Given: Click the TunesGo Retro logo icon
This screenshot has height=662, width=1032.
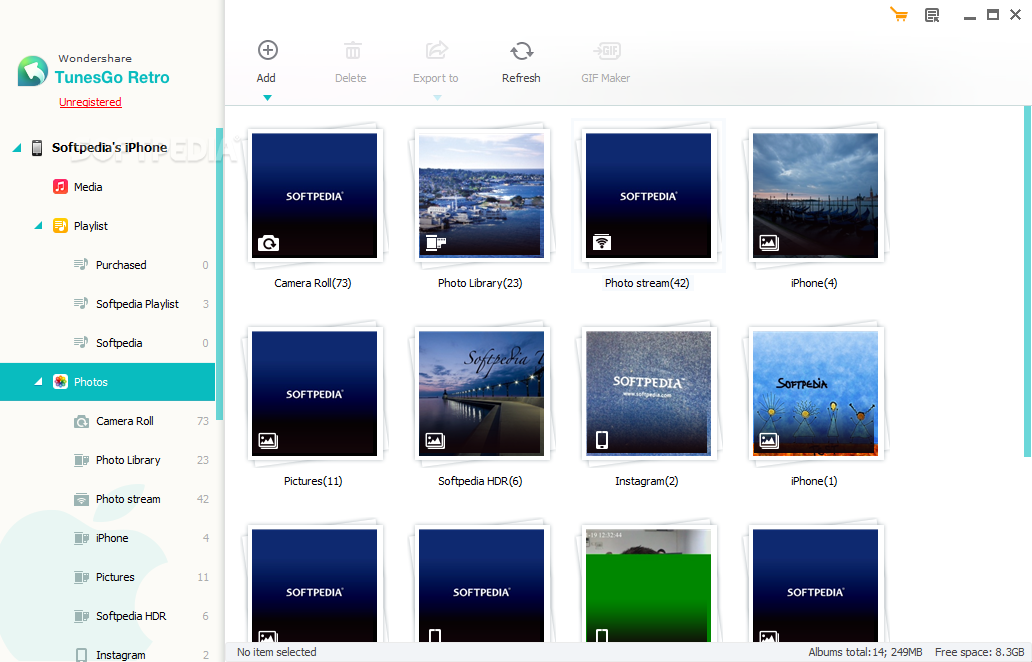Looking at the screenshot, I should 32,71.
